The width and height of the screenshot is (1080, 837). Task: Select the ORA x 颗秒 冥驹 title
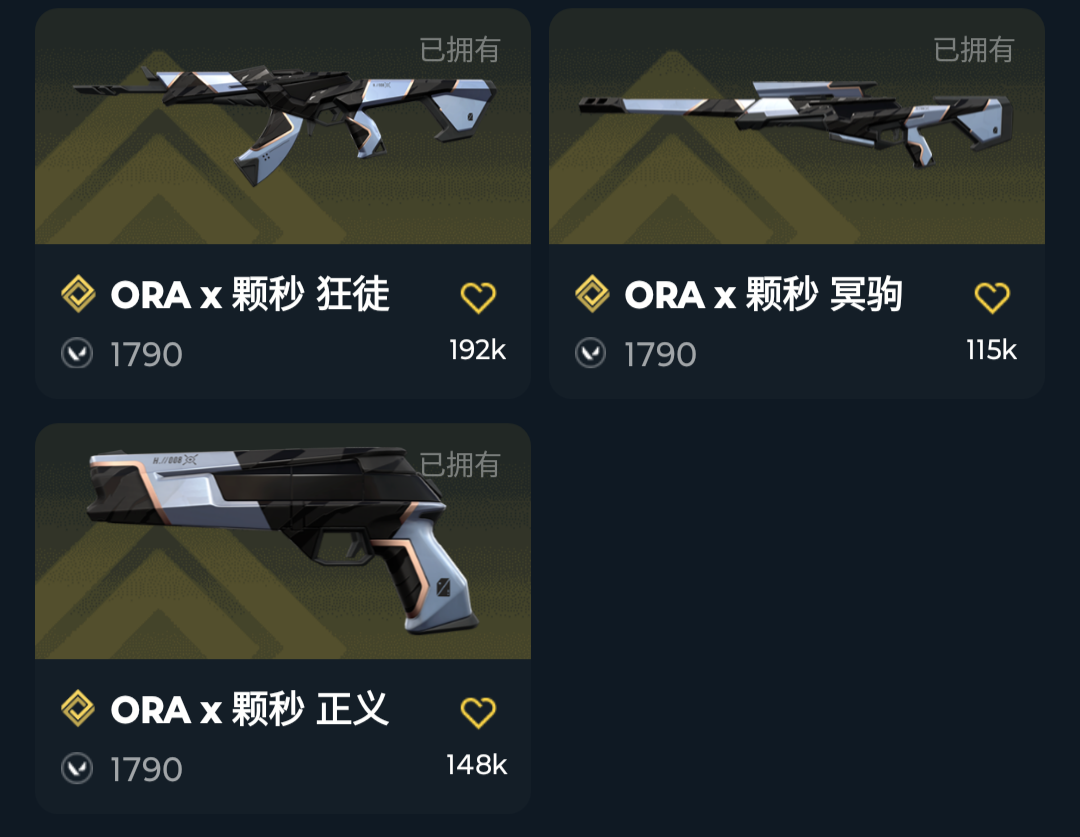[764, 294]
